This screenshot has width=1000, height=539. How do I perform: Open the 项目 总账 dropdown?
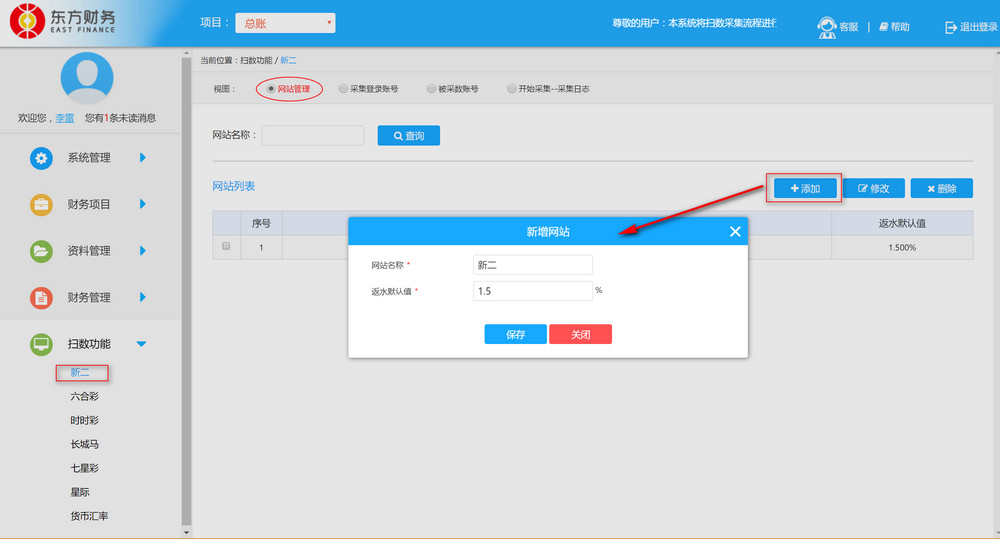tap(284, 23)
